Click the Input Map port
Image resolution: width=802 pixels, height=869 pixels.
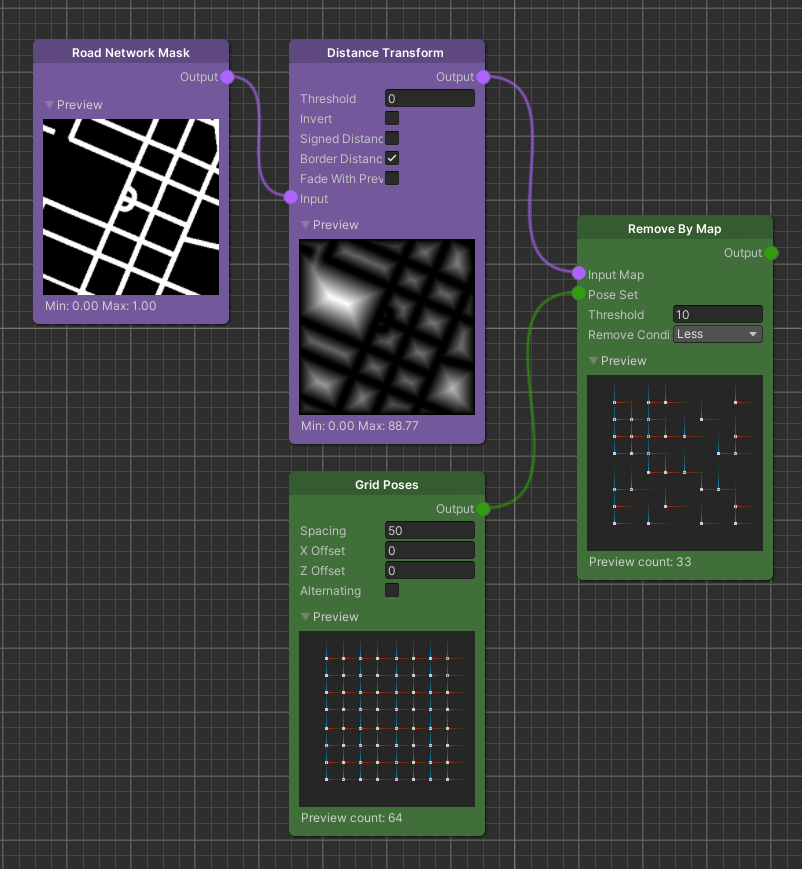coord(579,274)
